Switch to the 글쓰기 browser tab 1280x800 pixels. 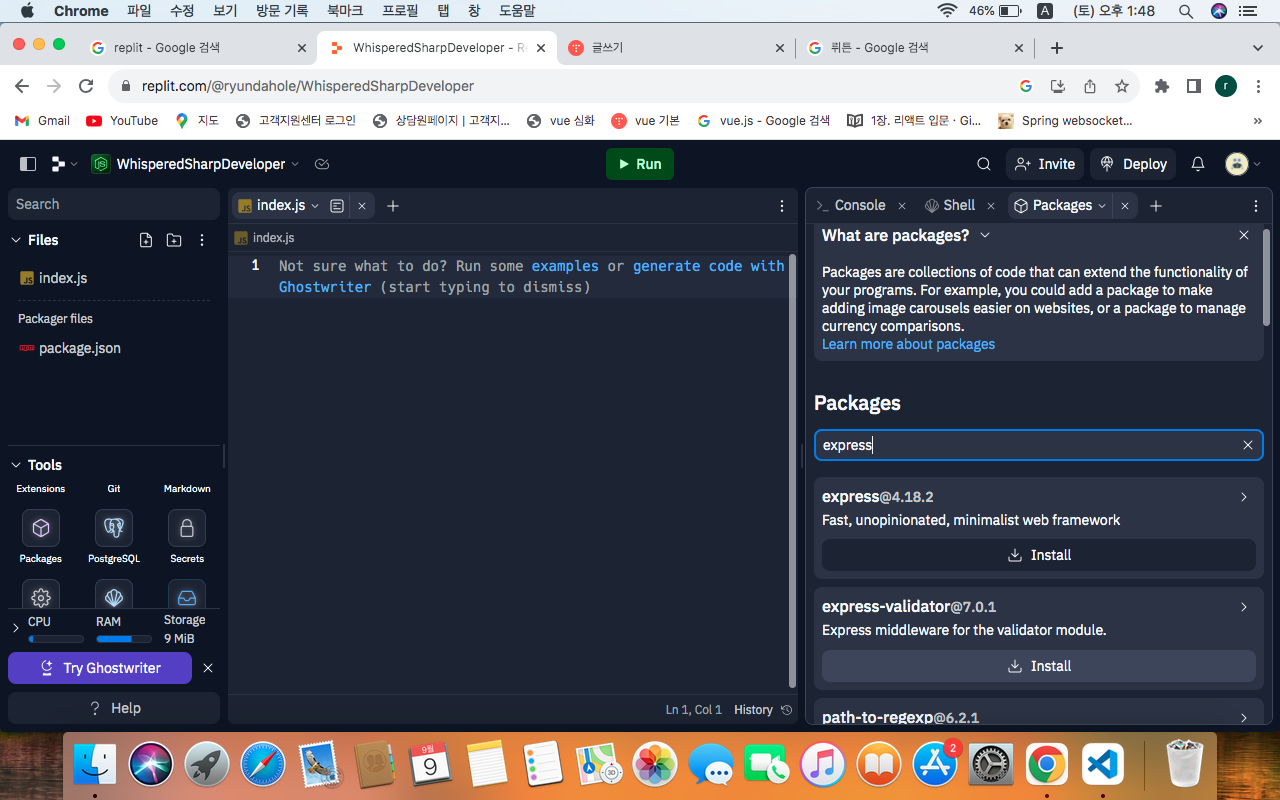point(675,47)
